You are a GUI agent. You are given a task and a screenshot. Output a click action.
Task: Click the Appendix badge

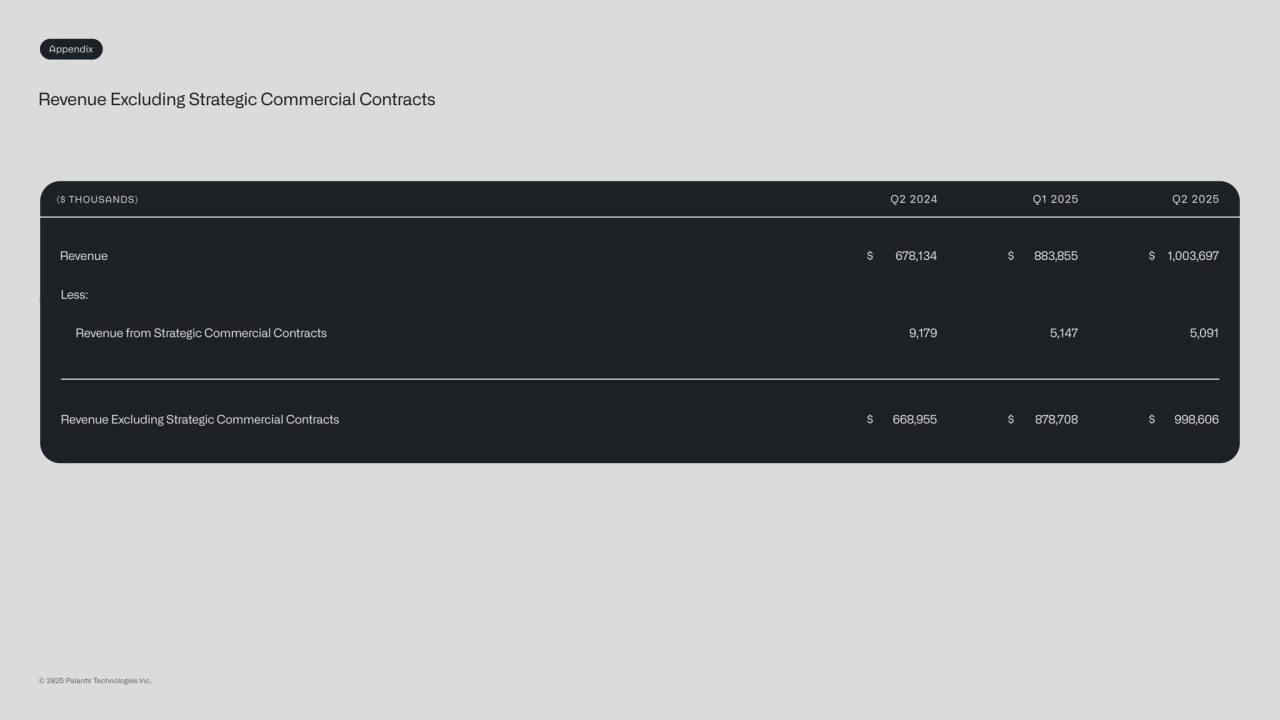click(x=71, y=49)
